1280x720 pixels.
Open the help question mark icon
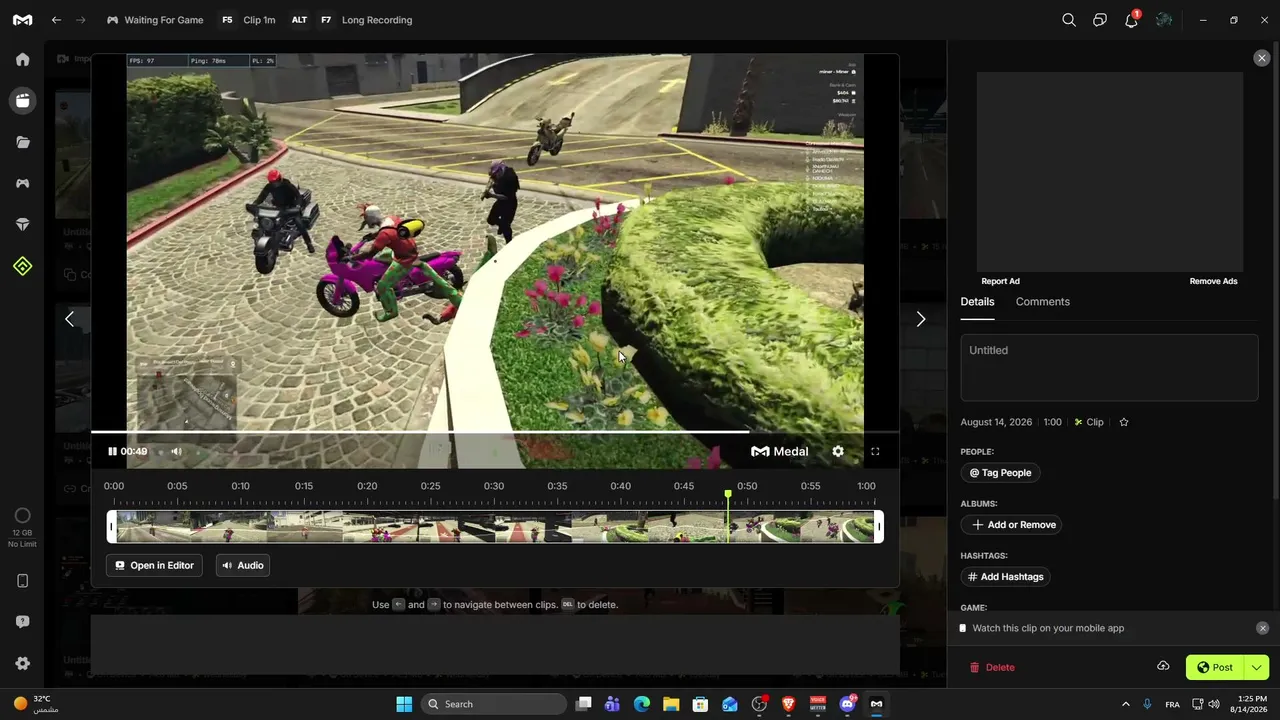click(x=22, y=622)
